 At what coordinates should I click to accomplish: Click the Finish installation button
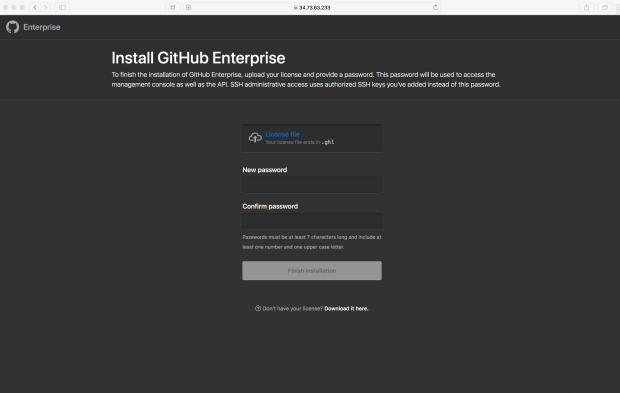click(312, 270)
